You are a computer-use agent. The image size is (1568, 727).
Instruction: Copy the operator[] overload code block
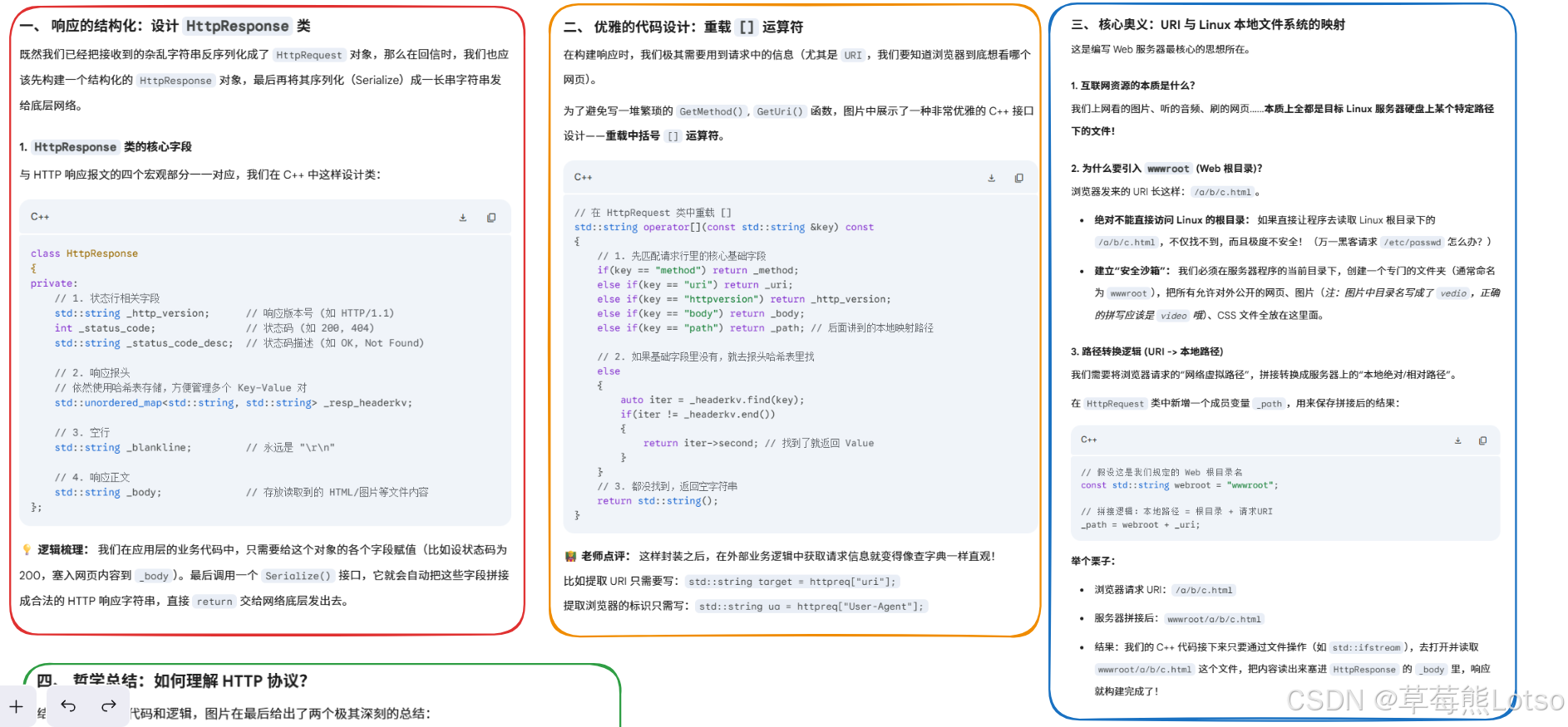[1019, 178]
